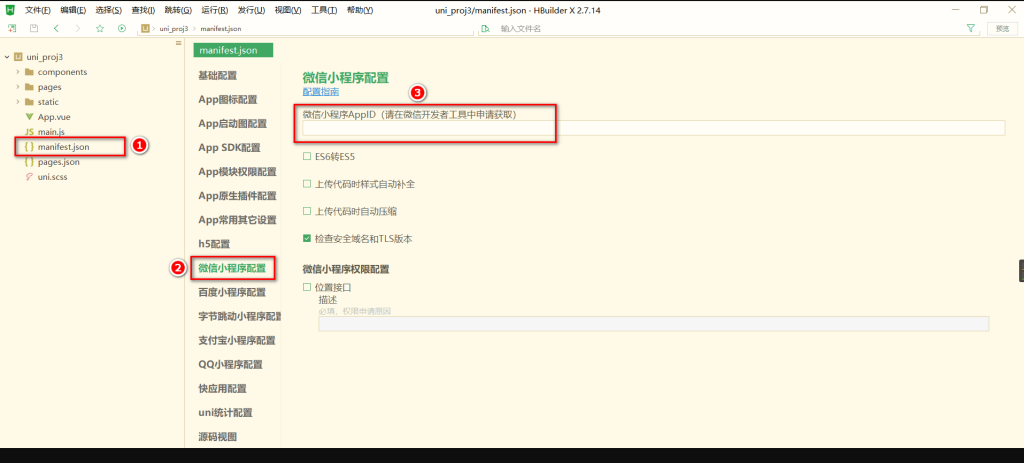Open App SDK配置 settings section
Viewport: 1024px width, 463px height.
(229, 148)
